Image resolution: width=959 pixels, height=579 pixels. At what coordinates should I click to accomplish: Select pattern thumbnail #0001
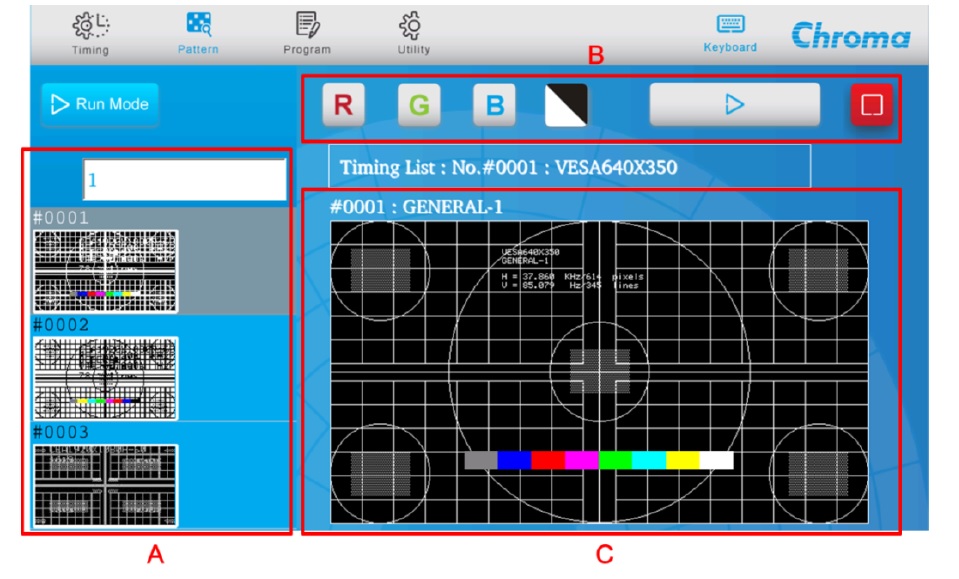tap(106, 271)
